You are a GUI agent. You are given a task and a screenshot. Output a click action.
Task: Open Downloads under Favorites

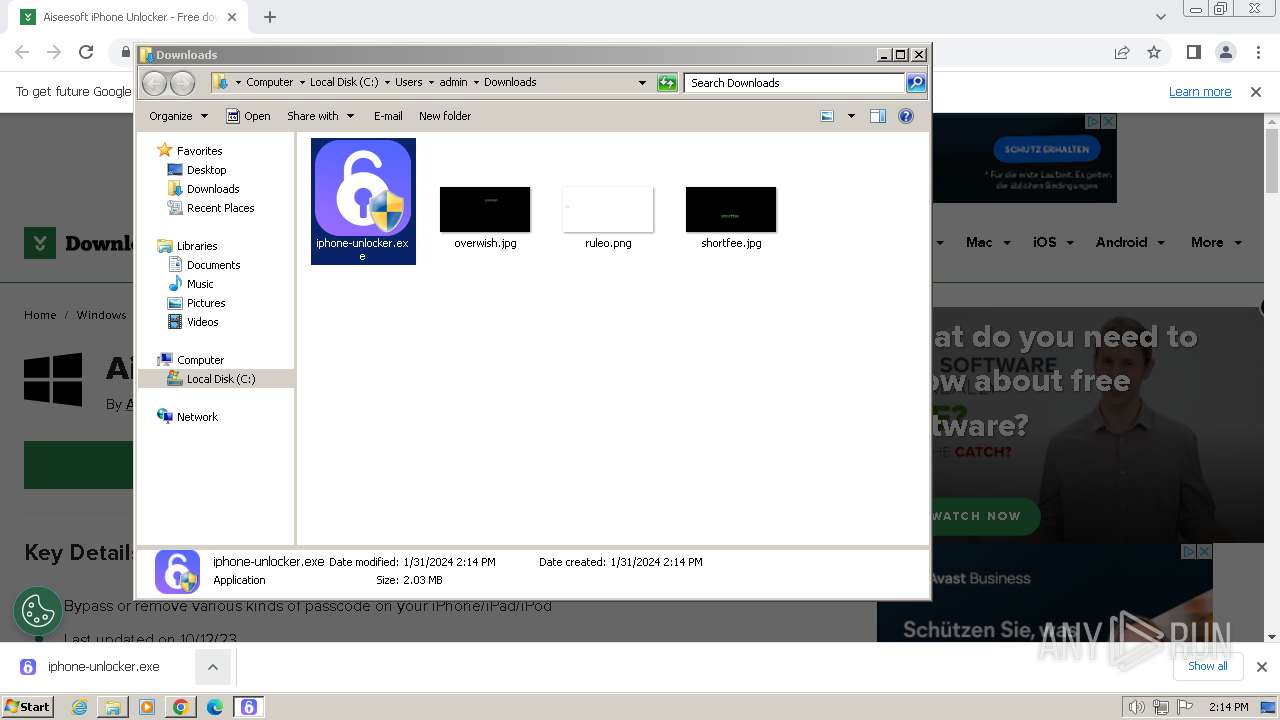[213, 189]
